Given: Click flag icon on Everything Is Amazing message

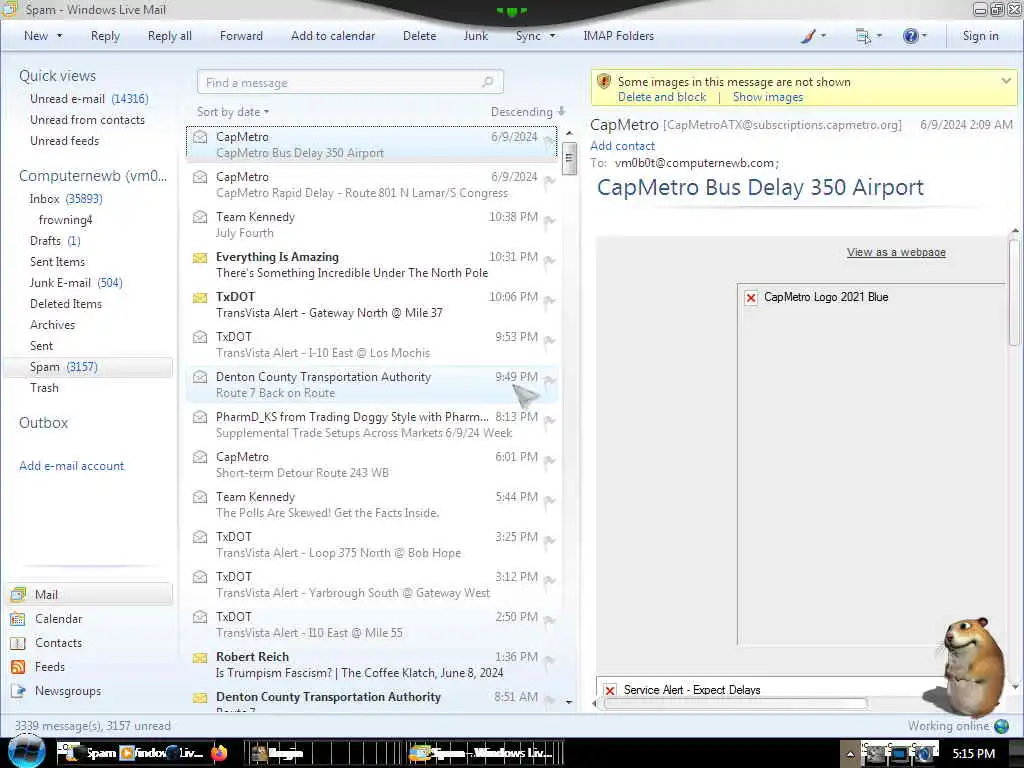Looking at the screenshot, I should pyautogui.click(x=549, y=261).
